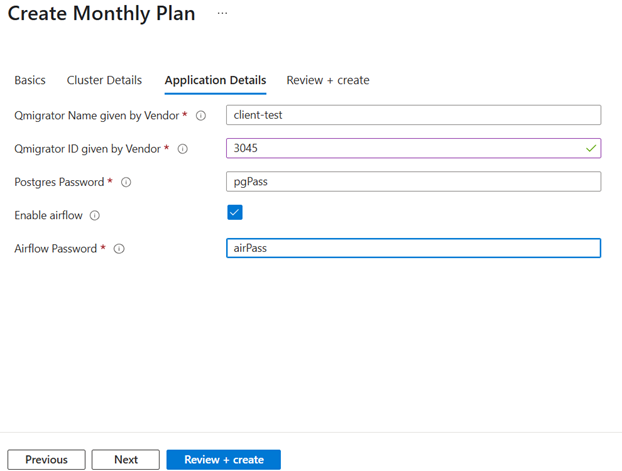Screen dimensions: 622x471
Task: Click the Airflow Password input box
Action: click(x=413, y=248)
